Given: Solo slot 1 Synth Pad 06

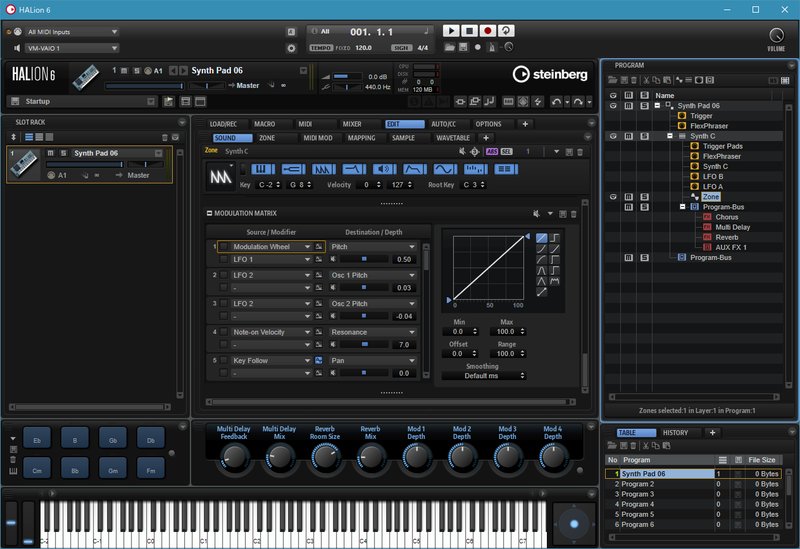Looking at the screenshot, I should (63, 153).
